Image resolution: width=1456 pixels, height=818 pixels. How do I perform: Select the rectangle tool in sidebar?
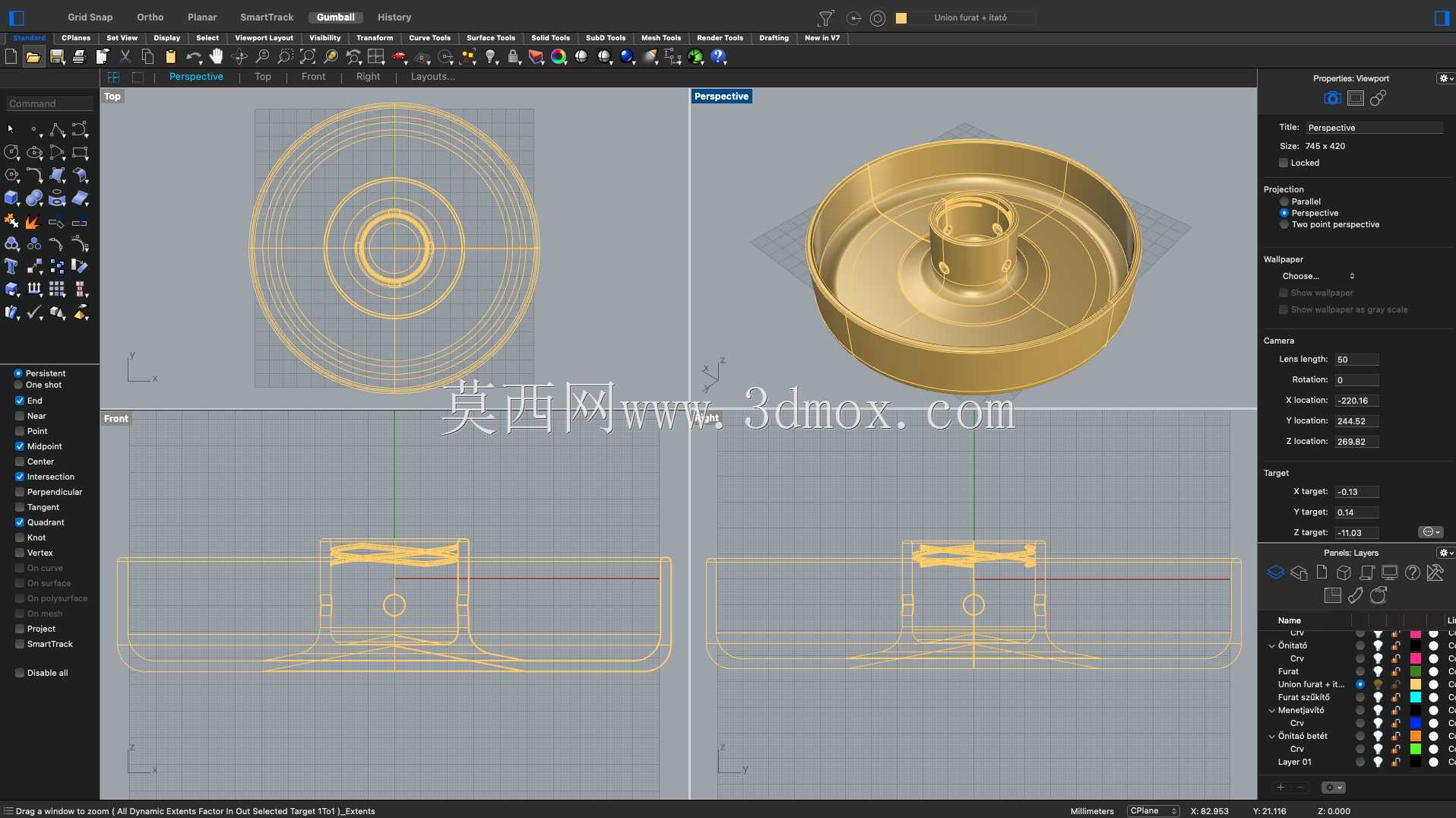(x=80, y=153)
